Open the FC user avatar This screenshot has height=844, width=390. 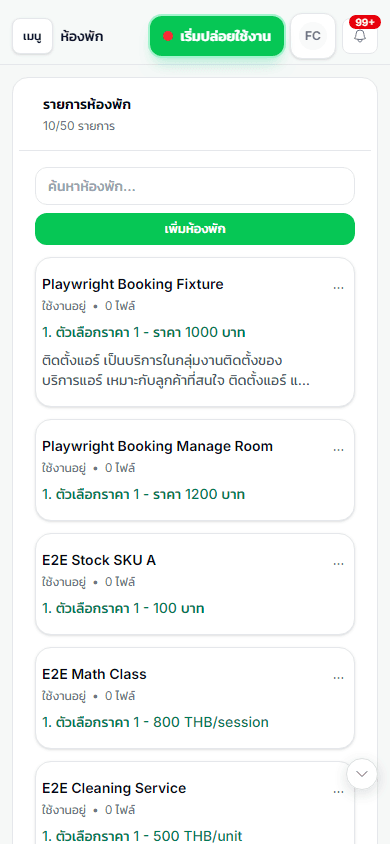coord(313,36)
